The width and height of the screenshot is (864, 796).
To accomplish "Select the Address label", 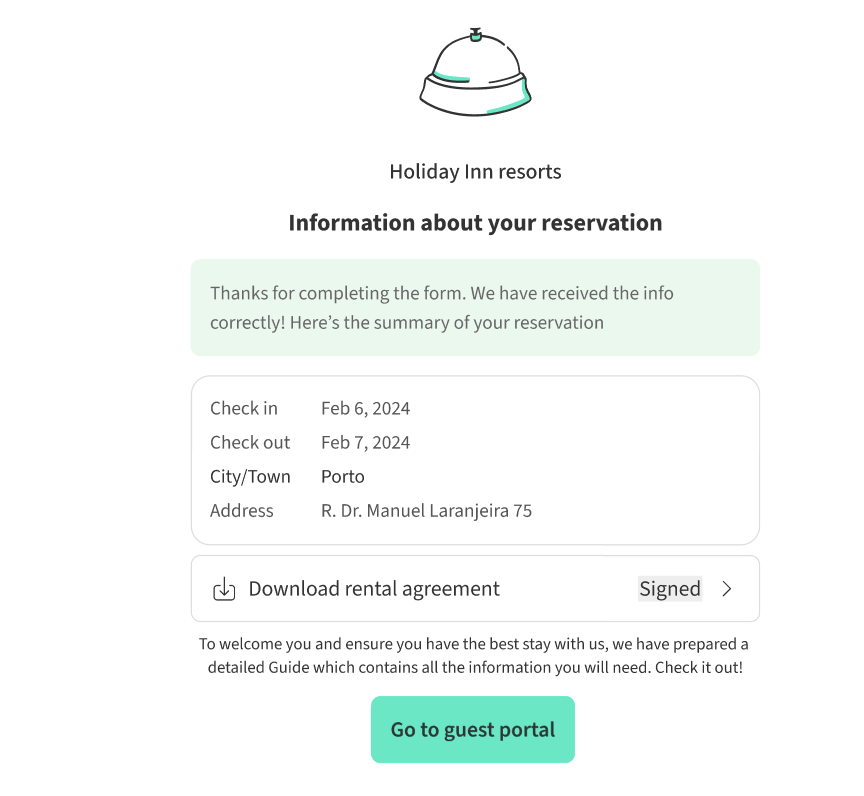I will pos(242,510).
